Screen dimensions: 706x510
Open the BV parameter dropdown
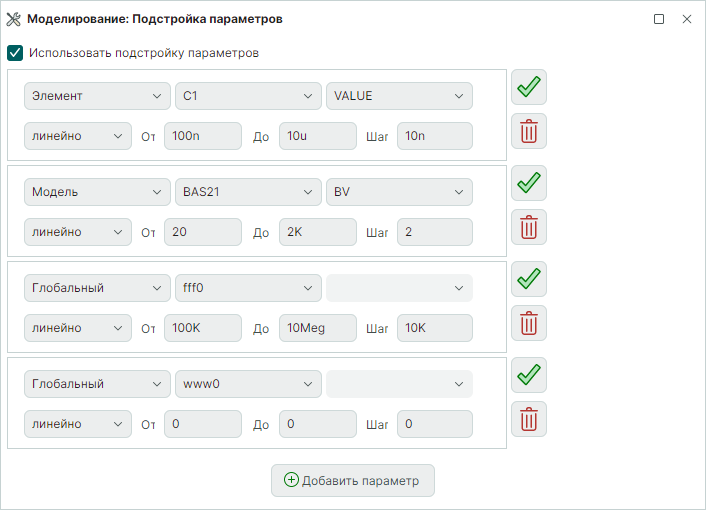click(x=399, y=192)
